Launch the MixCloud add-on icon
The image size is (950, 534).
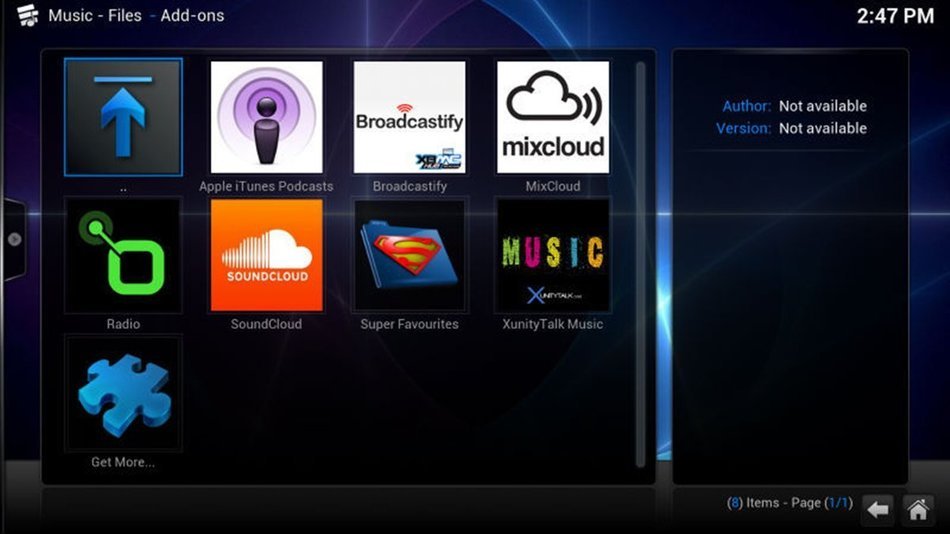tap(553, 117)
